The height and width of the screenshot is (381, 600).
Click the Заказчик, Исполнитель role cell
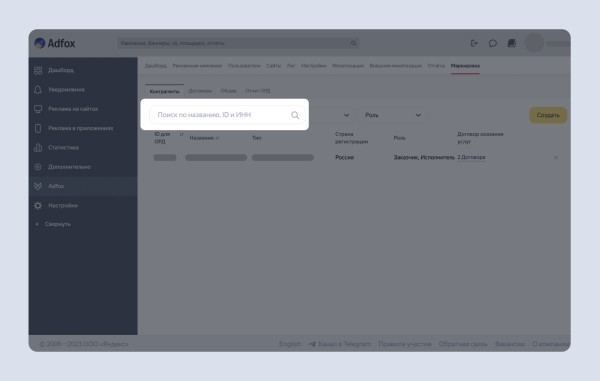424,157
